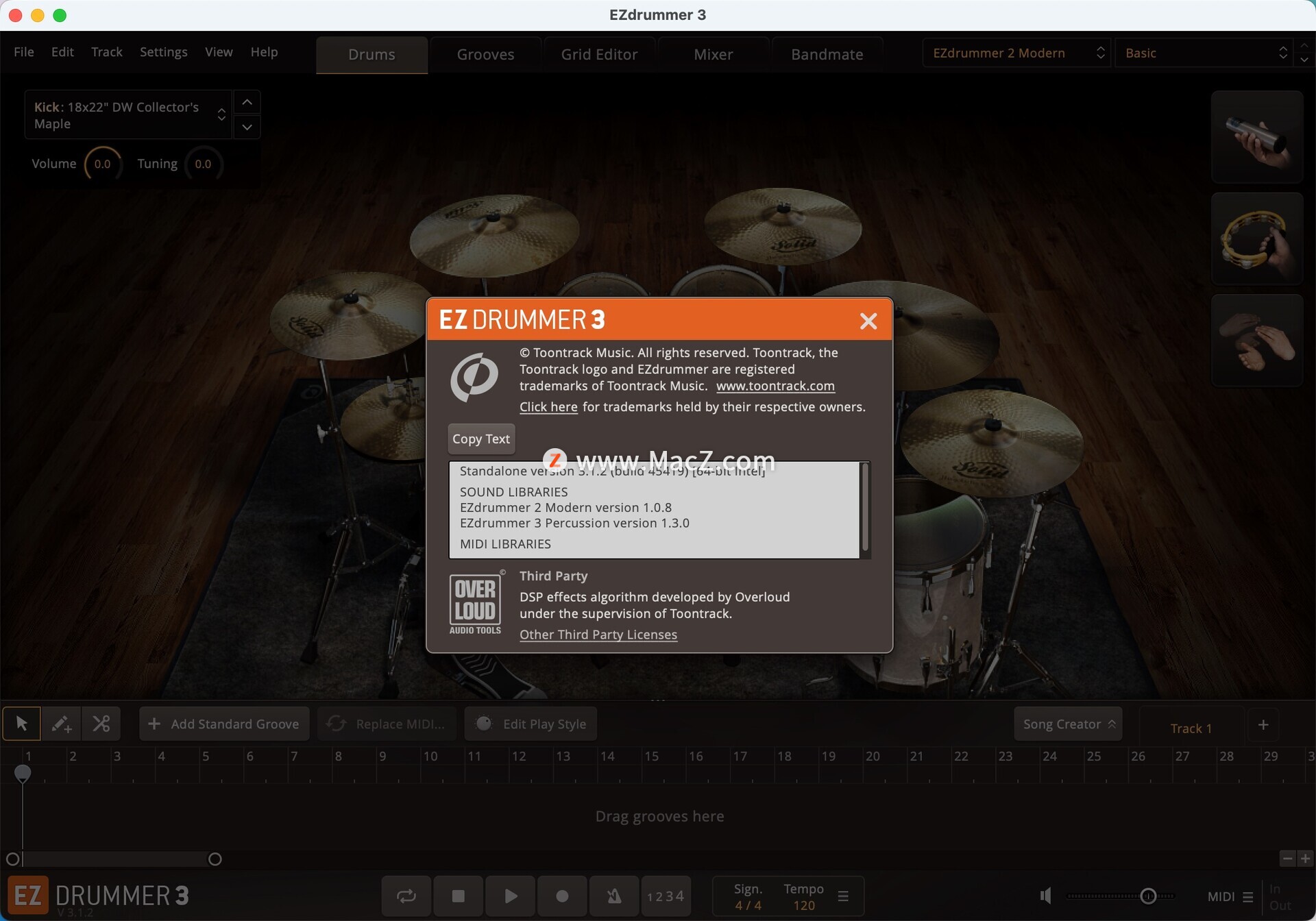Toggle the 1234 count-in button
This screenshot has width=1316, height=921.
(x=666, y=896)
